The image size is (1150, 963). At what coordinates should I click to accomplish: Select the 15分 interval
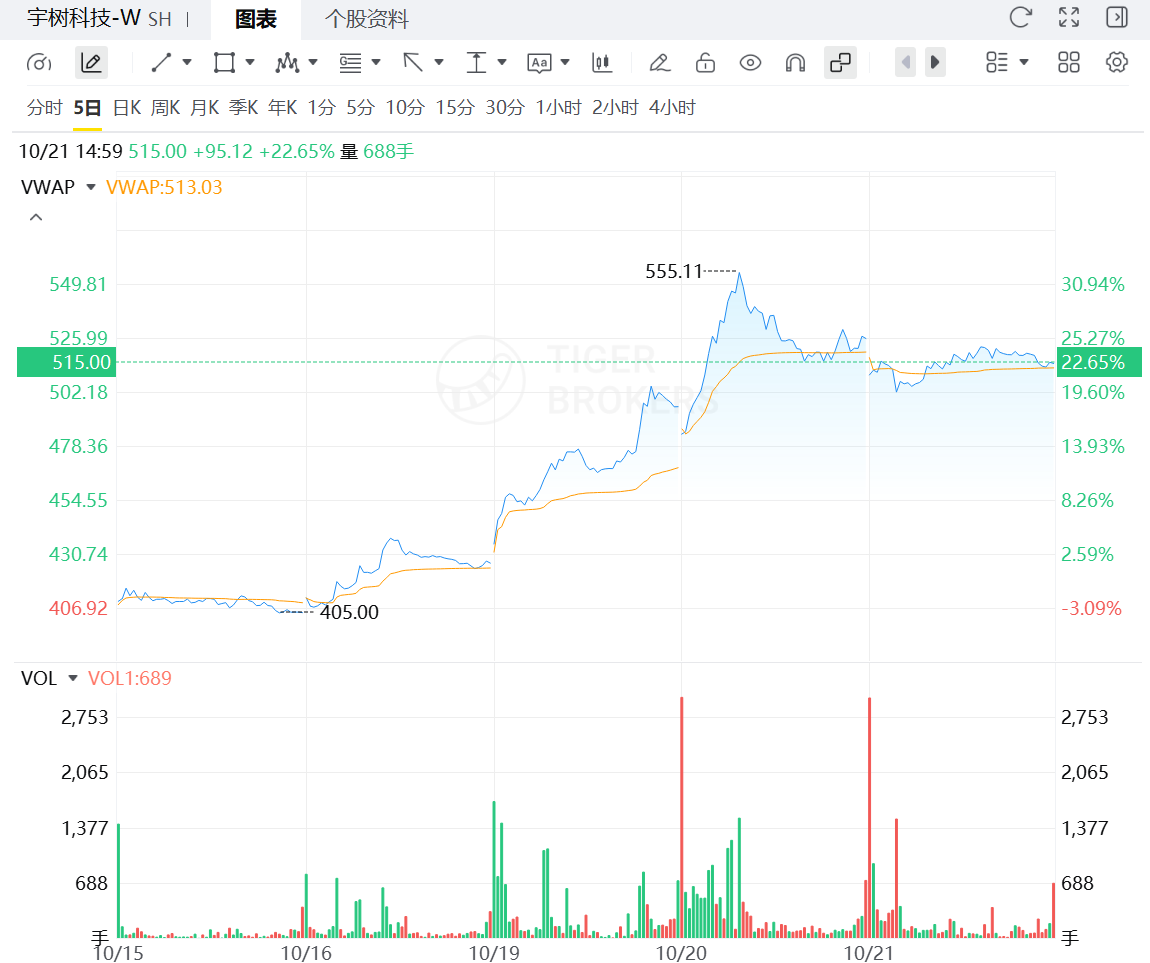pyautogui.click(x=455, y=108)
